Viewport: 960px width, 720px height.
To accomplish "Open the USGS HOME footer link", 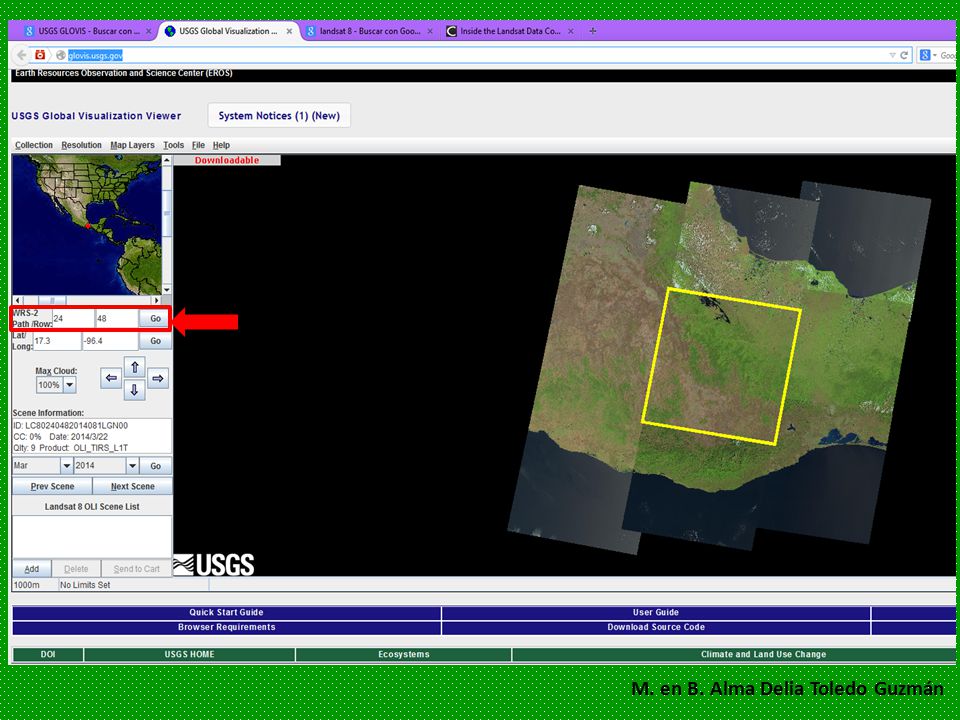I will pos(189,654).
